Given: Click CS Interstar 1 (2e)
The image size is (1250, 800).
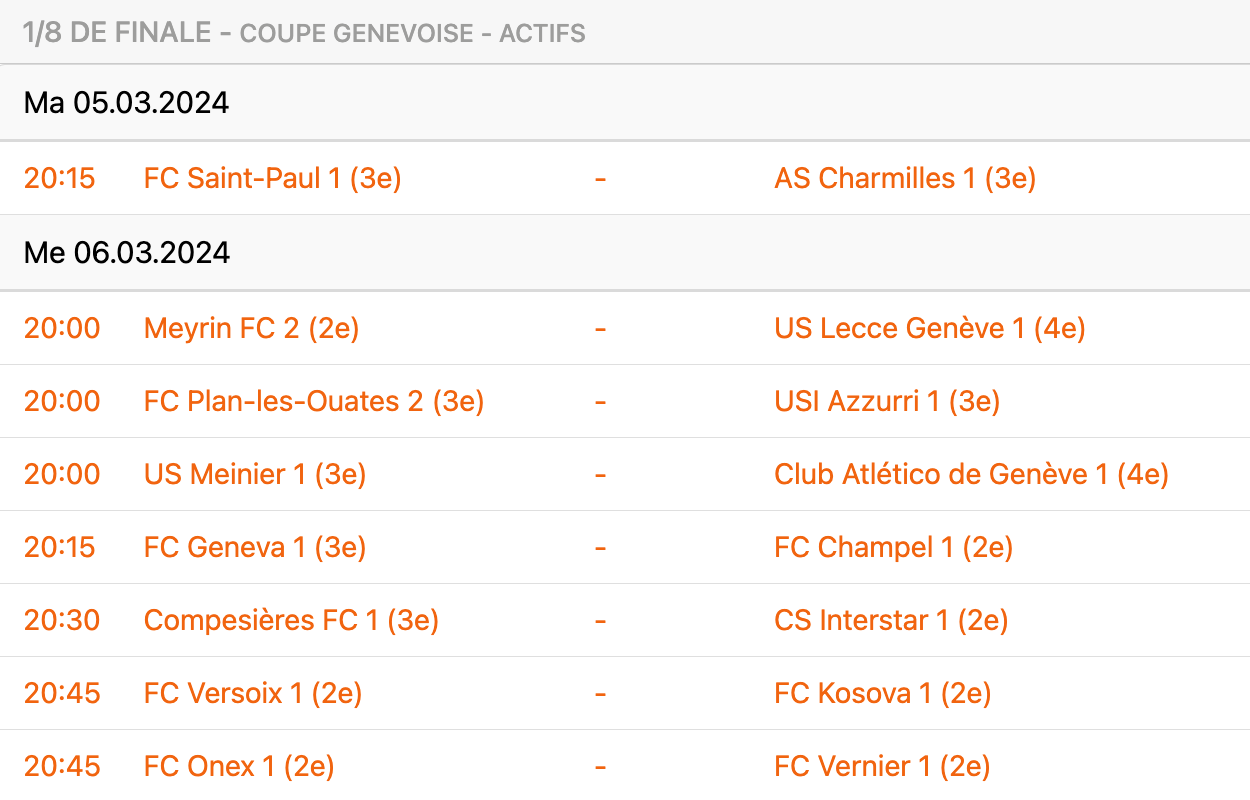Looking at the screenshot, I should pos(890,620).
